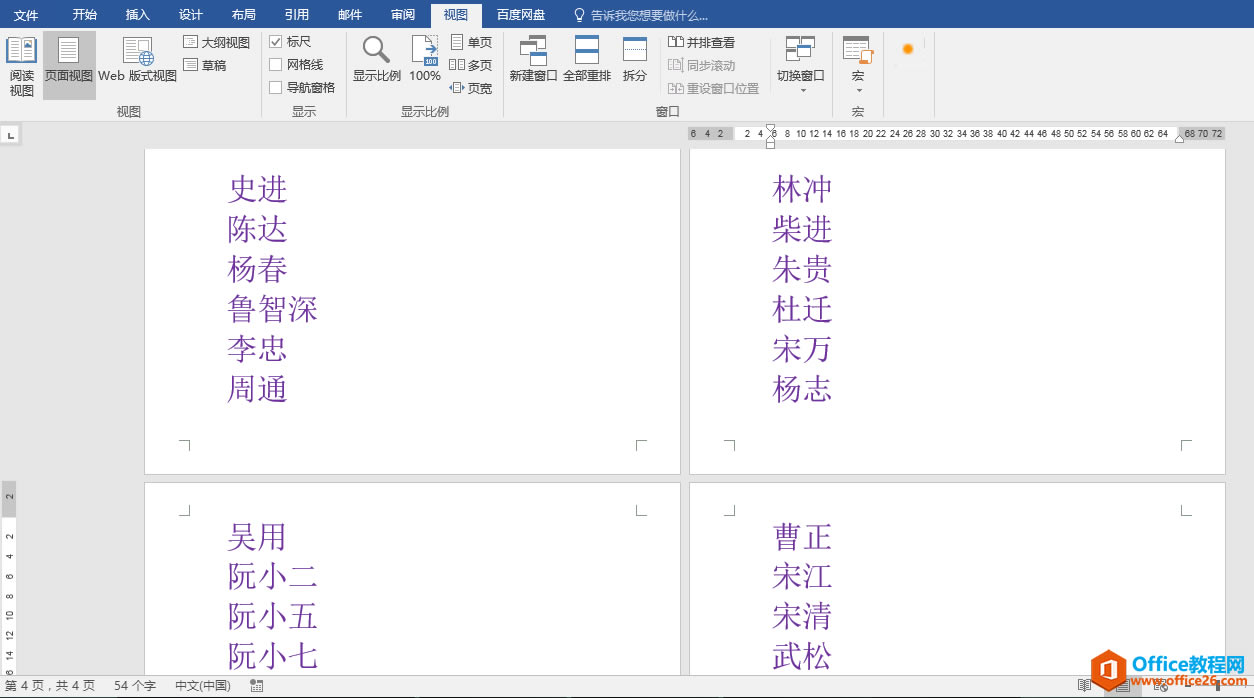Click the 告诉我您想要做什么 search box
The height and width of the screenshot is (698, 1254).
[649, 15]
